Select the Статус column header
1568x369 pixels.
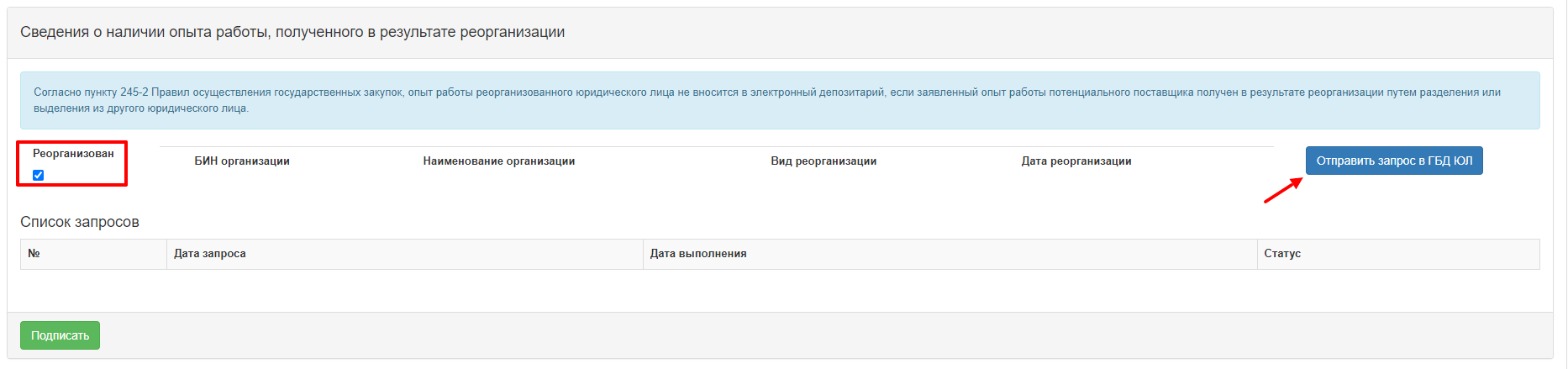click(1282, 253)
